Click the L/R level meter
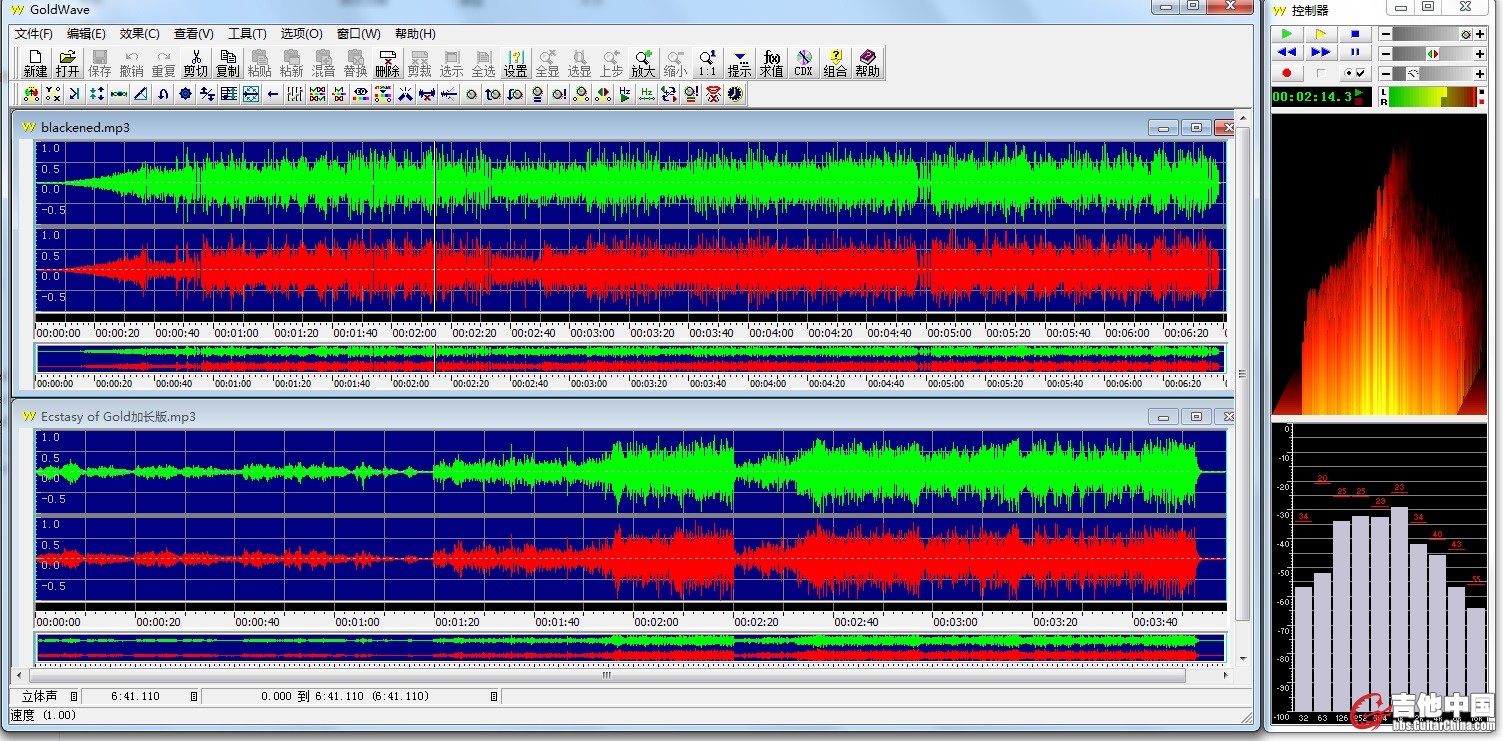Image resolution: width=1503 pixels, height=741 pixels. [x=1432, y=97]
